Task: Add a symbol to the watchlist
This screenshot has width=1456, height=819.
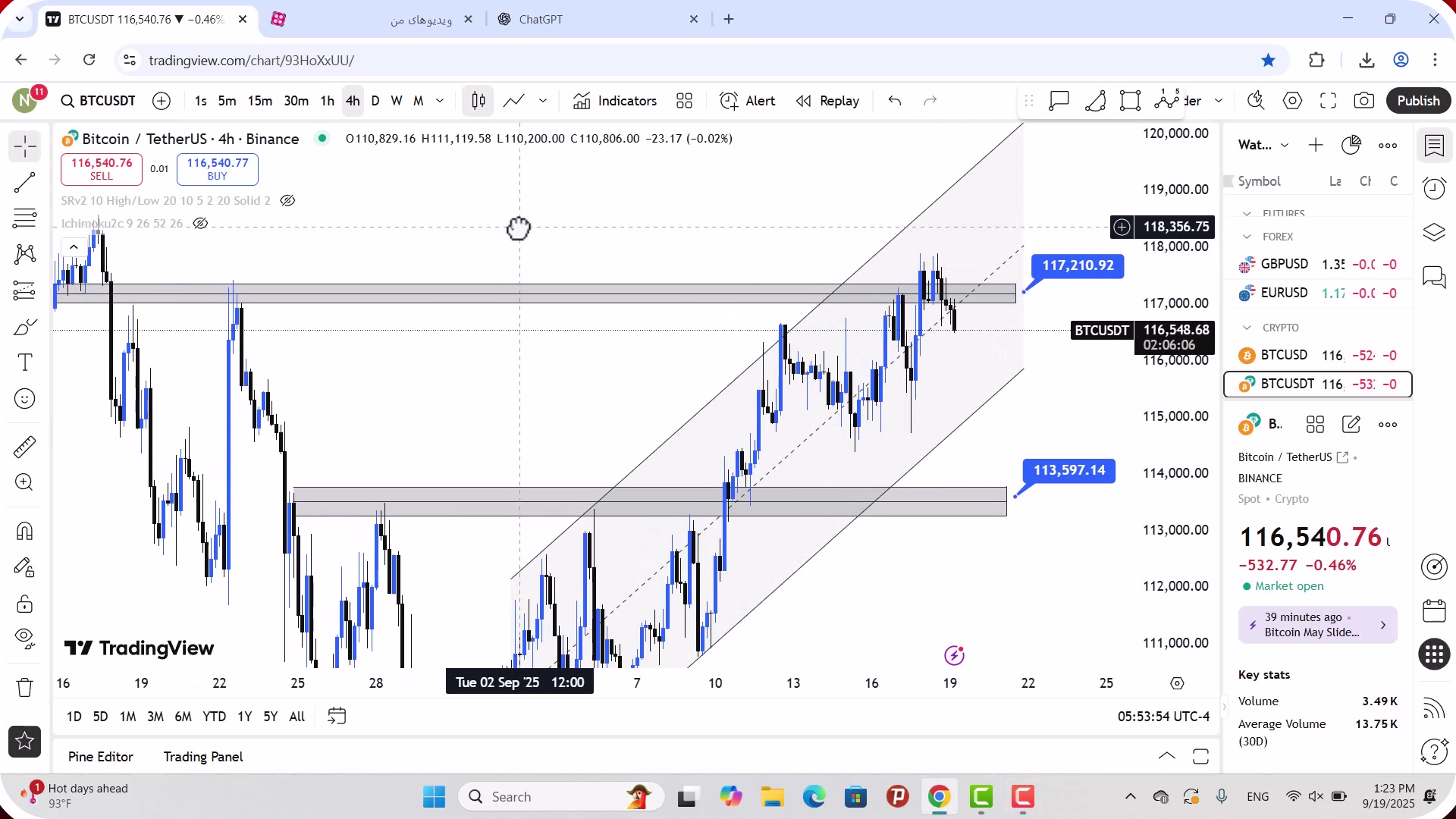Action: (1316, 145)
